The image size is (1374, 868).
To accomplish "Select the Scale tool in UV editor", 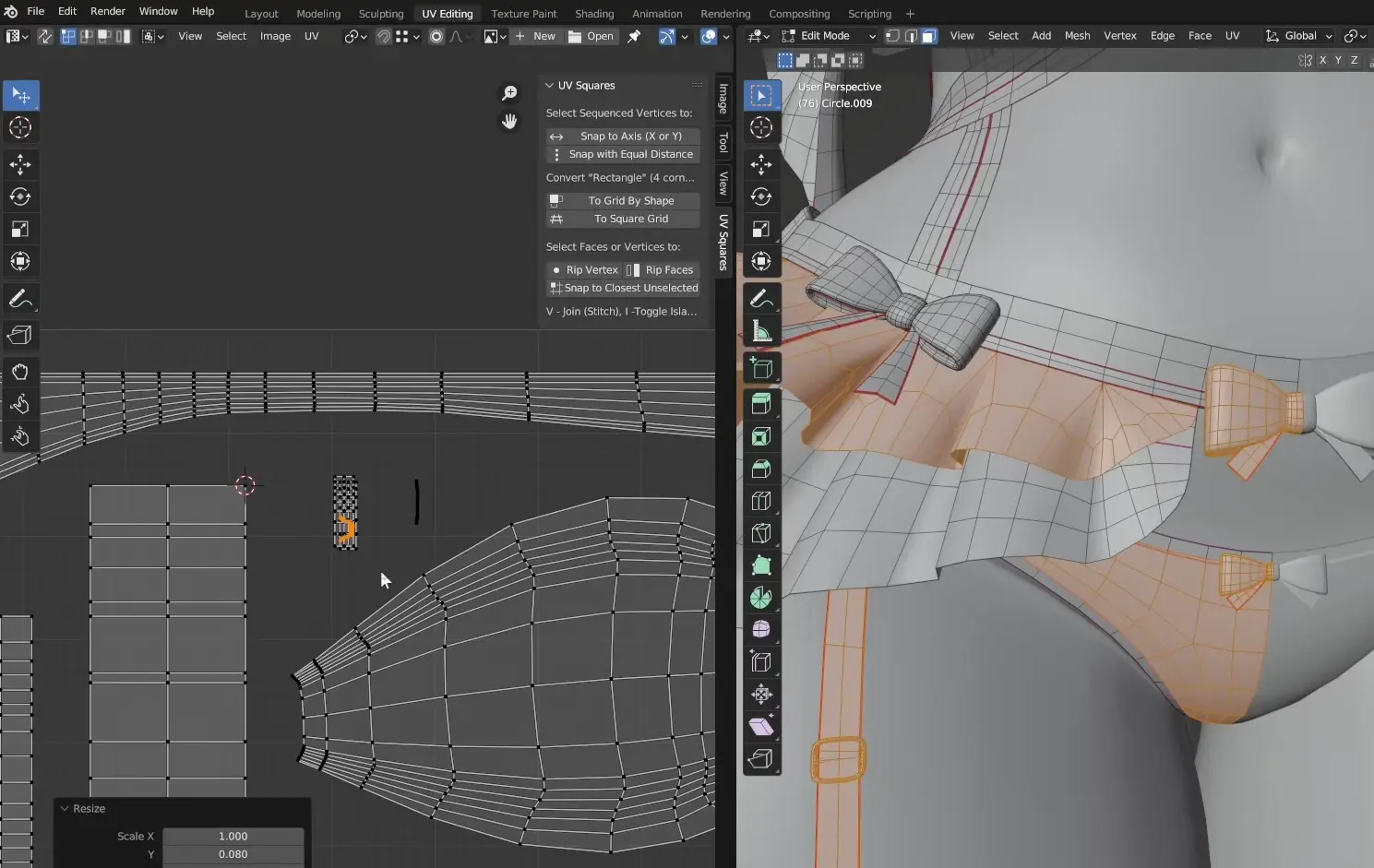I will pyautogui.click(x=20, y=229).
